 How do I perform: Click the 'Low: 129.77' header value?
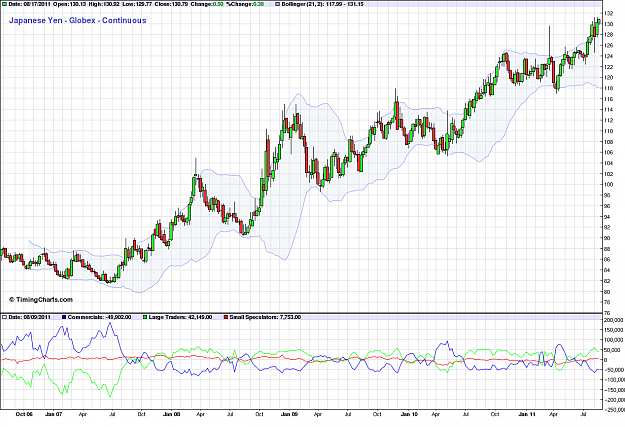coord(138,4)
